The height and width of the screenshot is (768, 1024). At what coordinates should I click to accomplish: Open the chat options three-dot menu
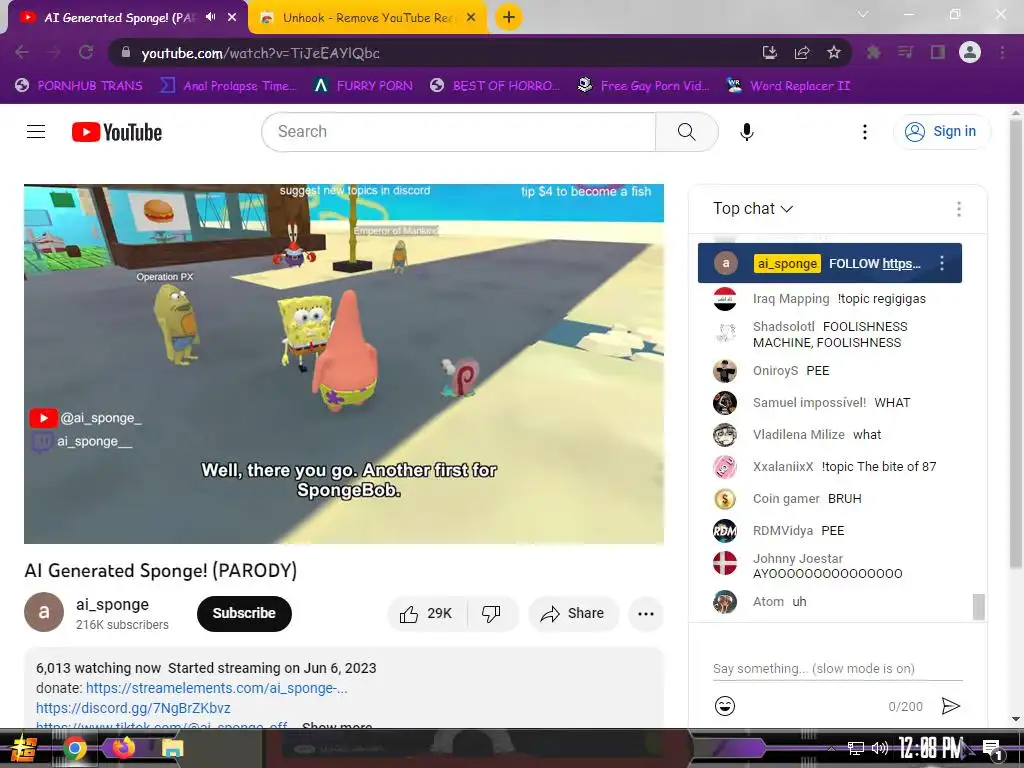[x=958, y=209]
